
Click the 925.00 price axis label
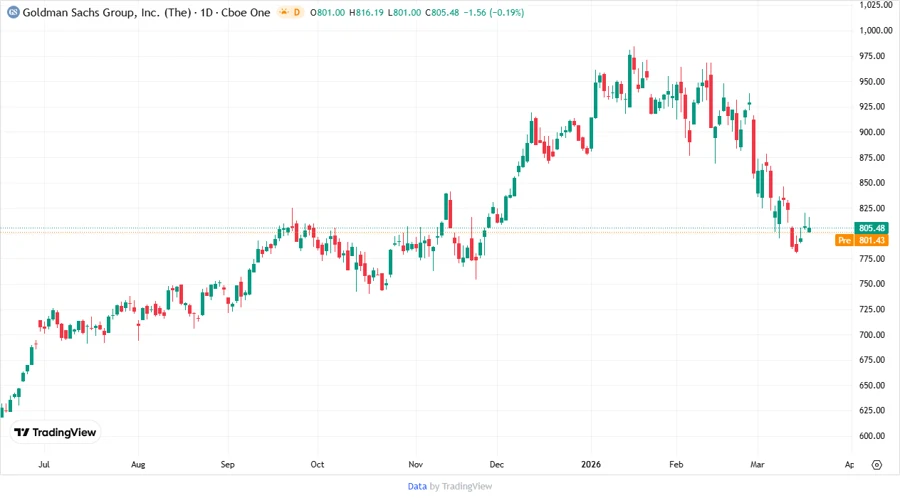point(872,107)
